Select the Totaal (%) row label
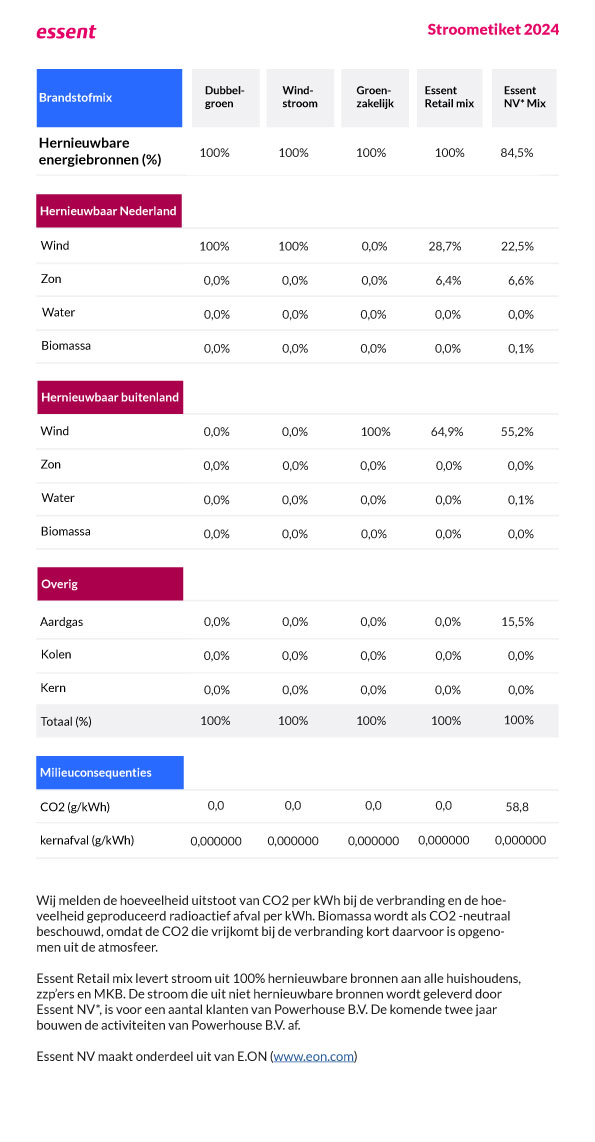 pyautogui.click(x=66, y=722)
